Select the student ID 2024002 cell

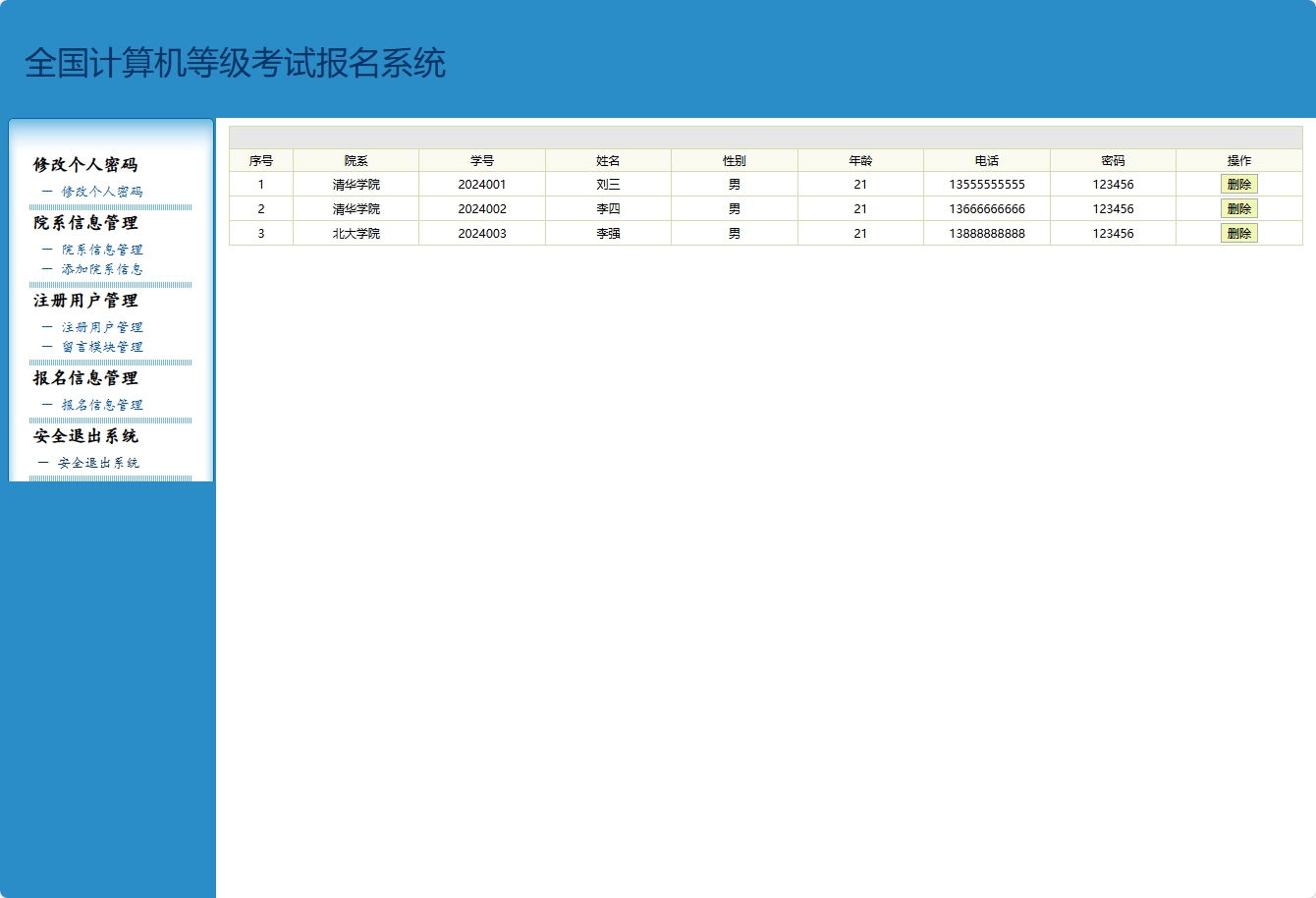coord(481,208)
